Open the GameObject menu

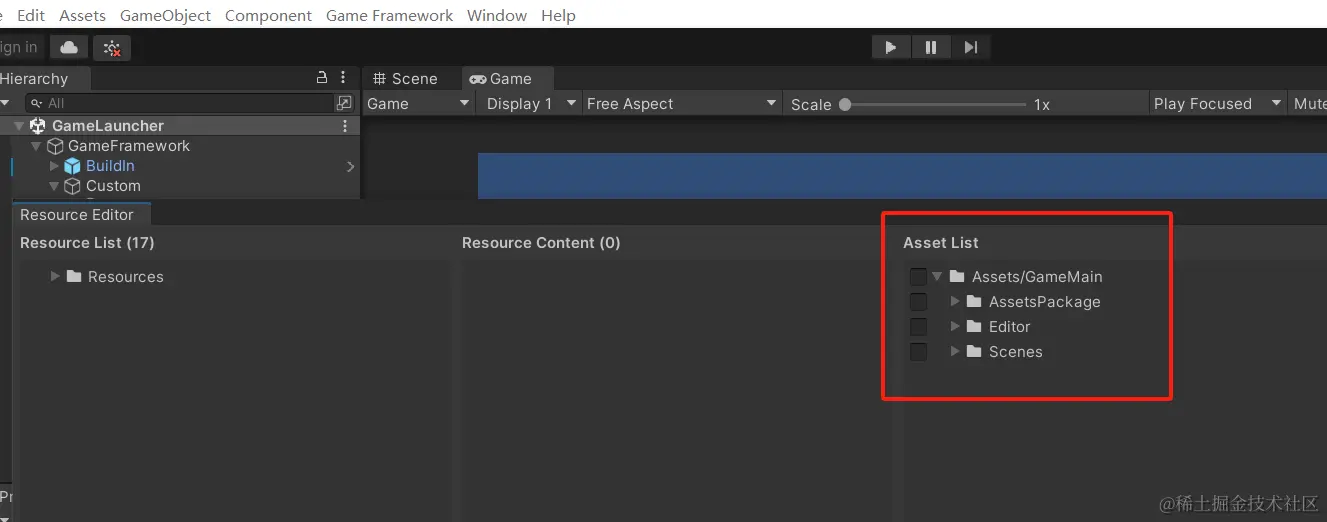(165, 15)
